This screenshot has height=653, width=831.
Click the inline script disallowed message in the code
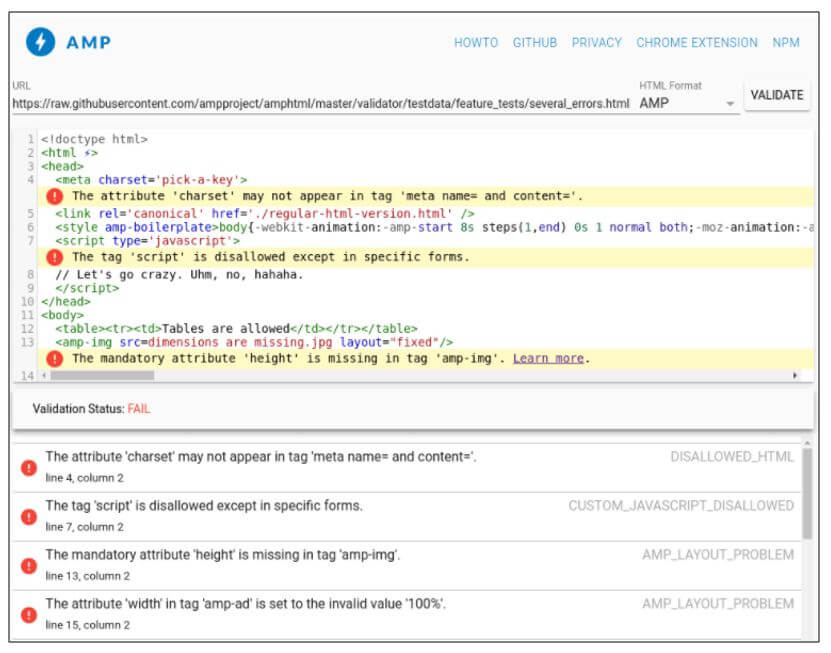(271, 258)
